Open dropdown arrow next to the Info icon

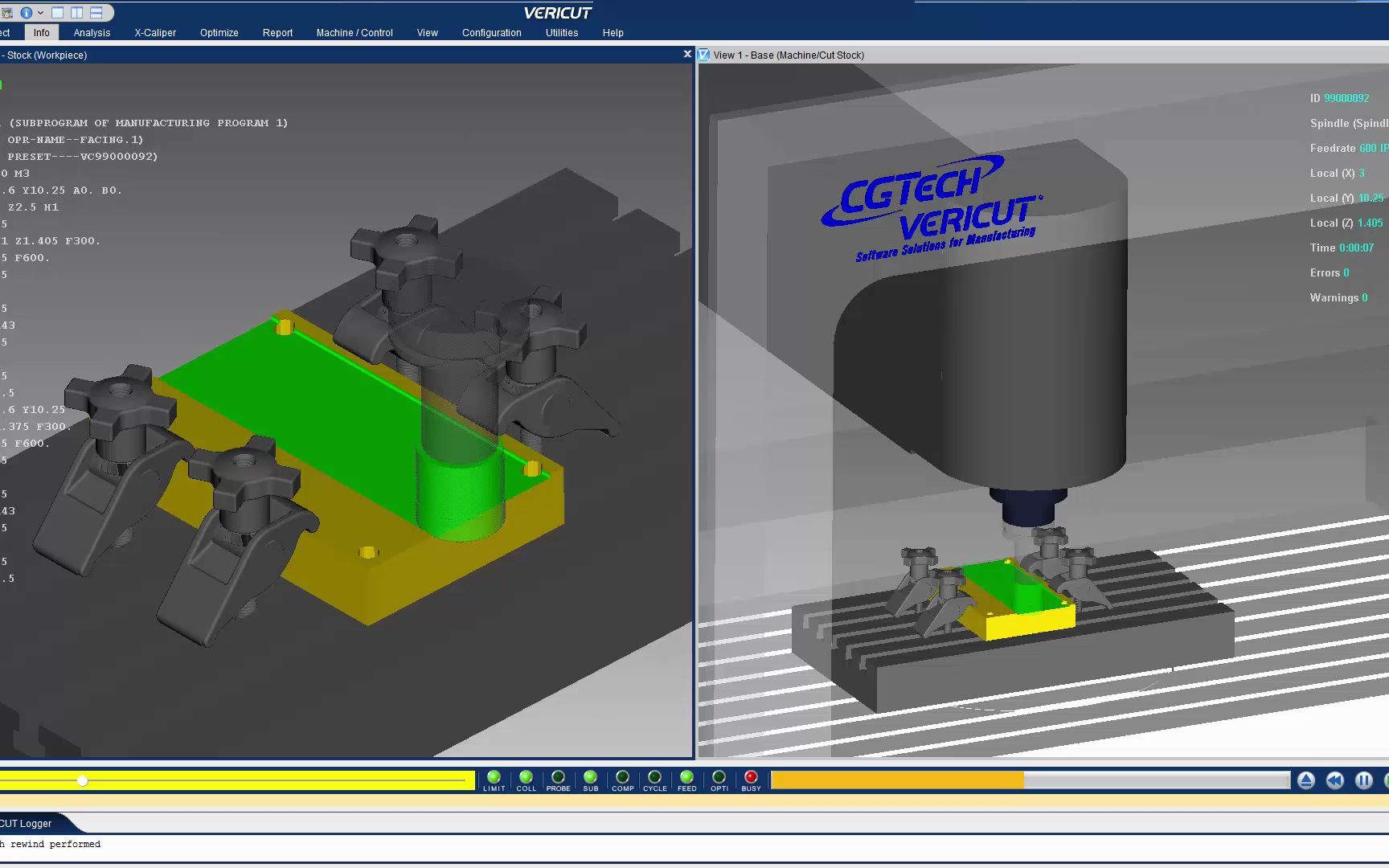pyautogui.click(x=40, y=13)
